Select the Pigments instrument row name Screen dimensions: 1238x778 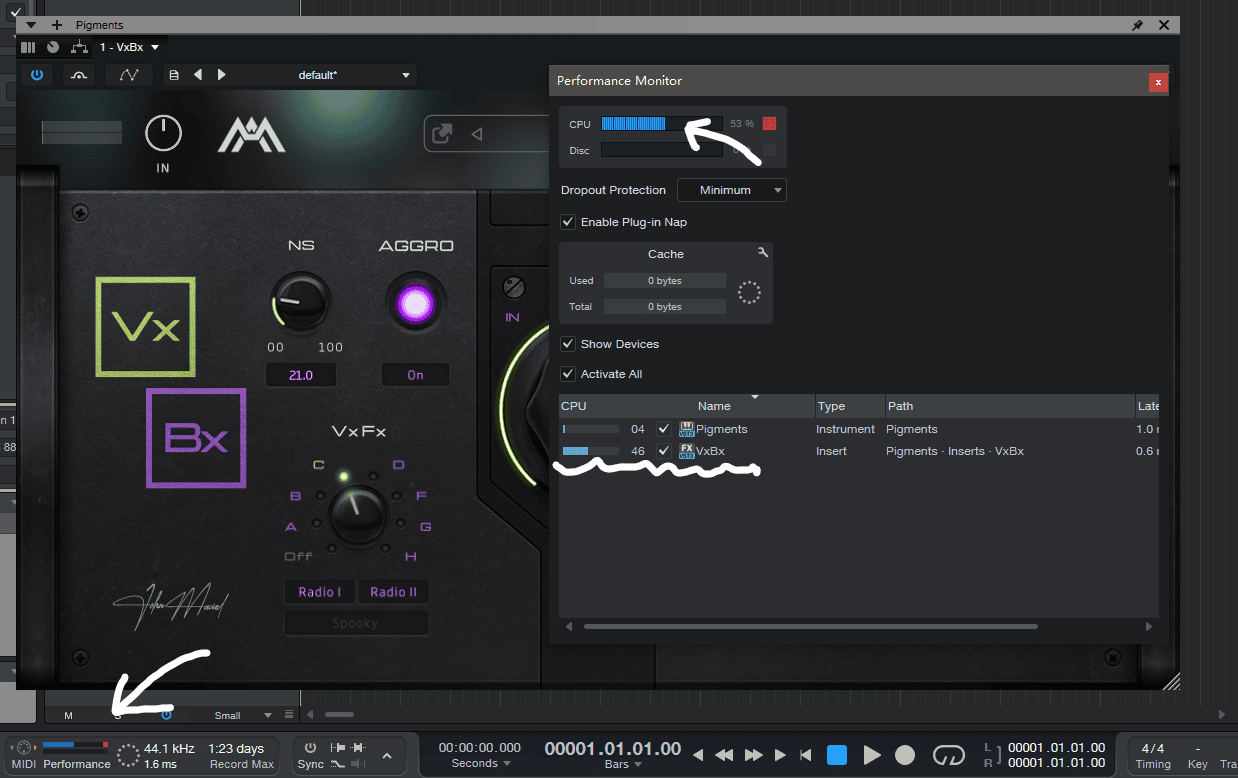(722, 429)
